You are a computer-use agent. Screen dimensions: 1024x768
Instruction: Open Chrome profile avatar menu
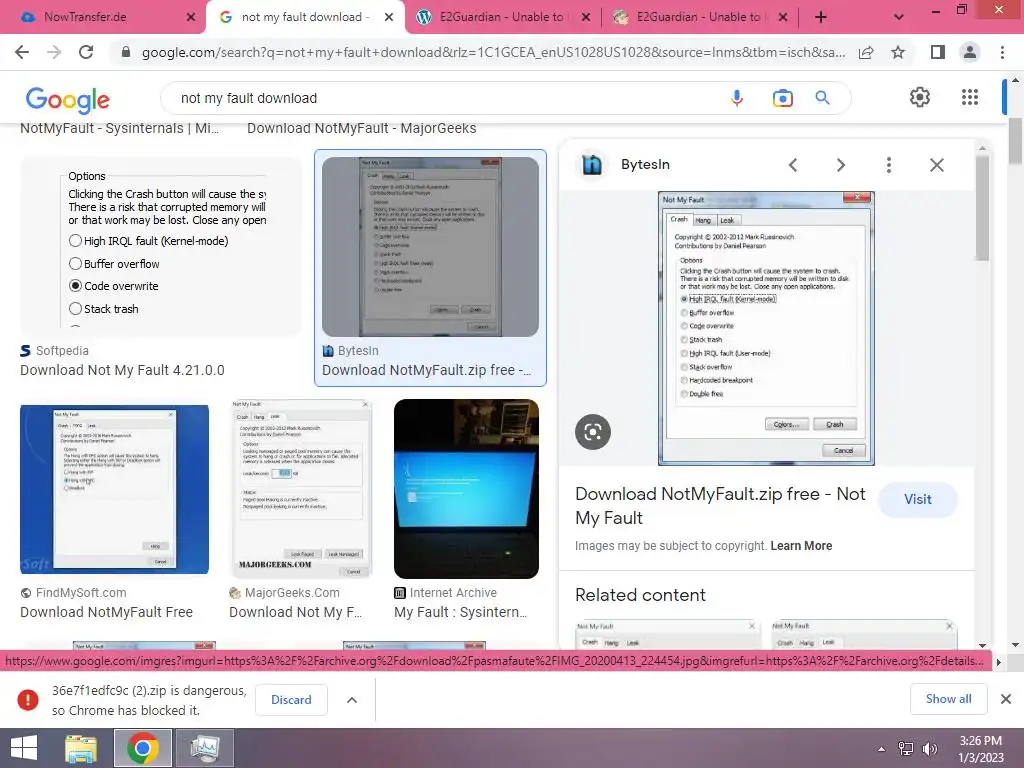pos(970,52)
